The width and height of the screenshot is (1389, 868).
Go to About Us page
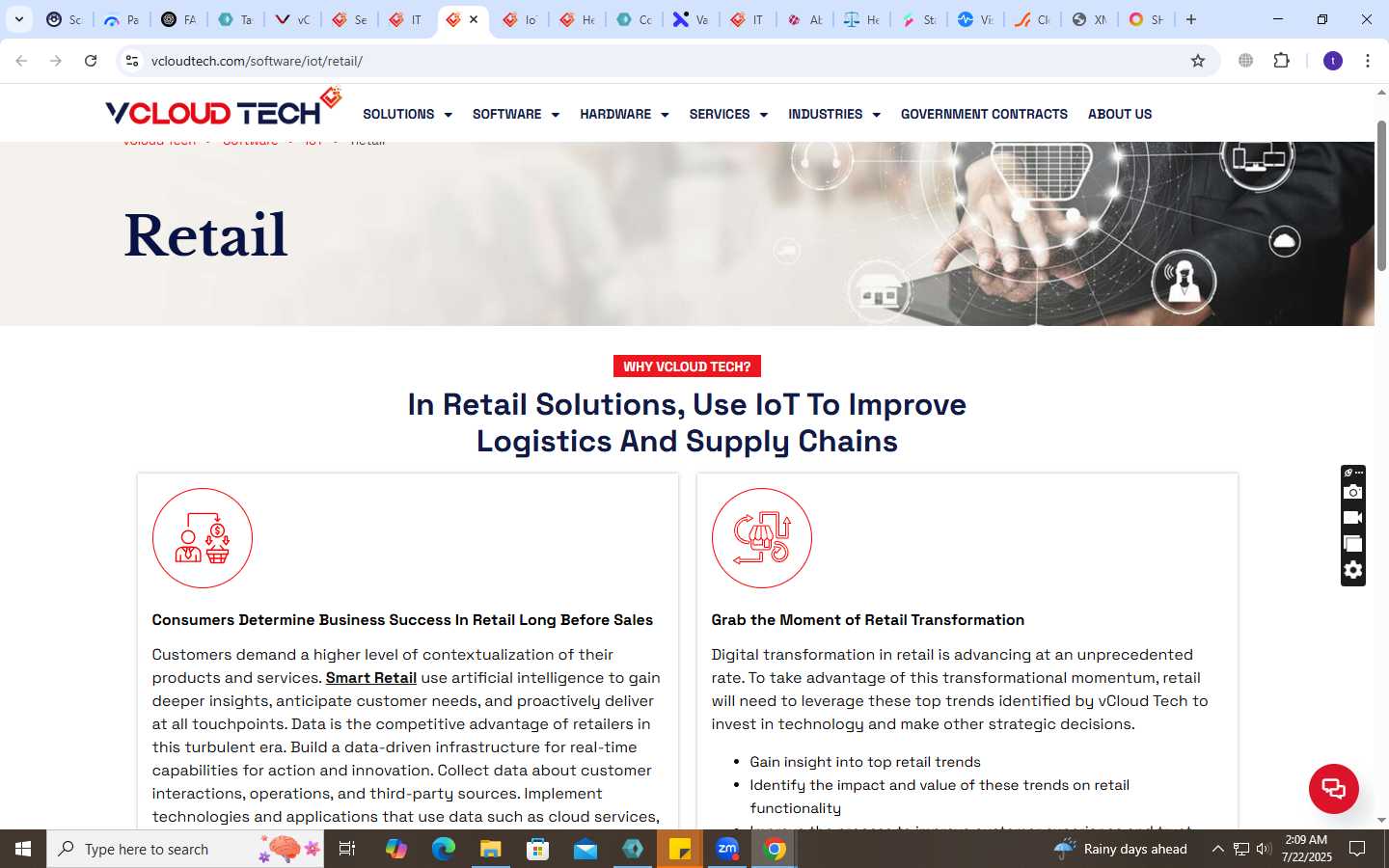[1120, 114]
